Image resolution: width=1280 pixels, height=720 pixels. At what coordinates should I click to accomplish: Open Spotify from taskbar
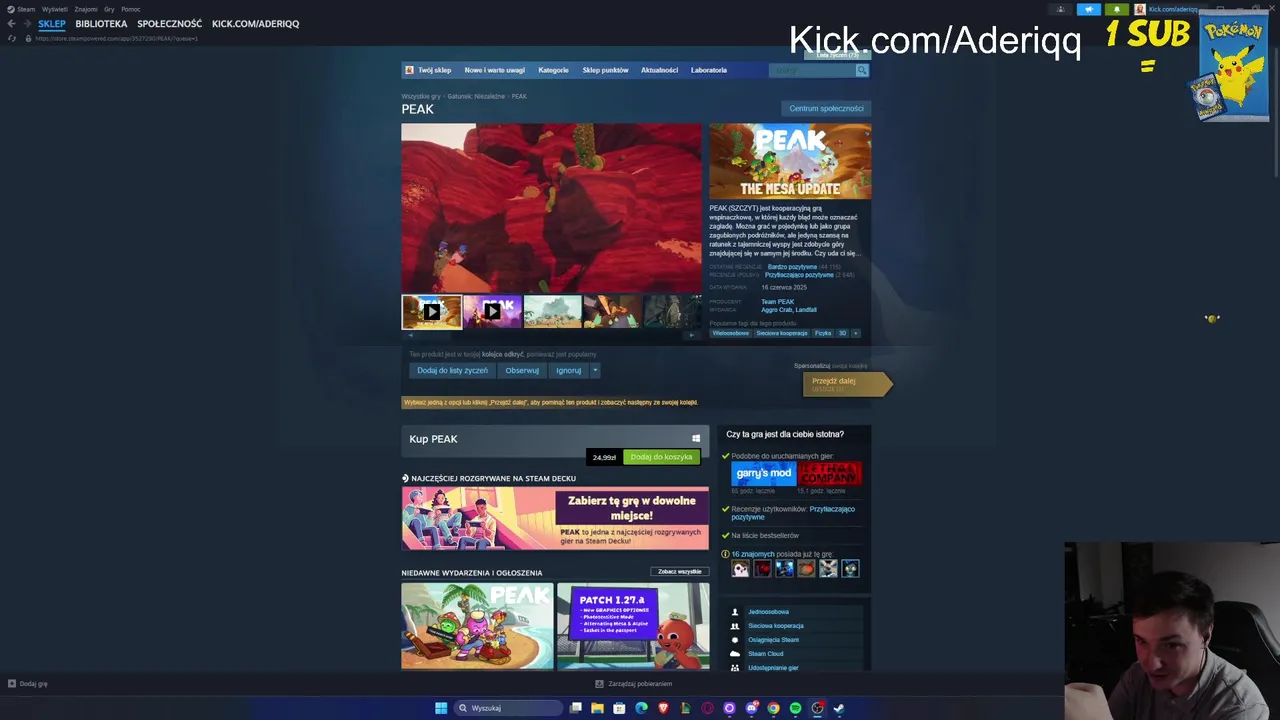795,708
